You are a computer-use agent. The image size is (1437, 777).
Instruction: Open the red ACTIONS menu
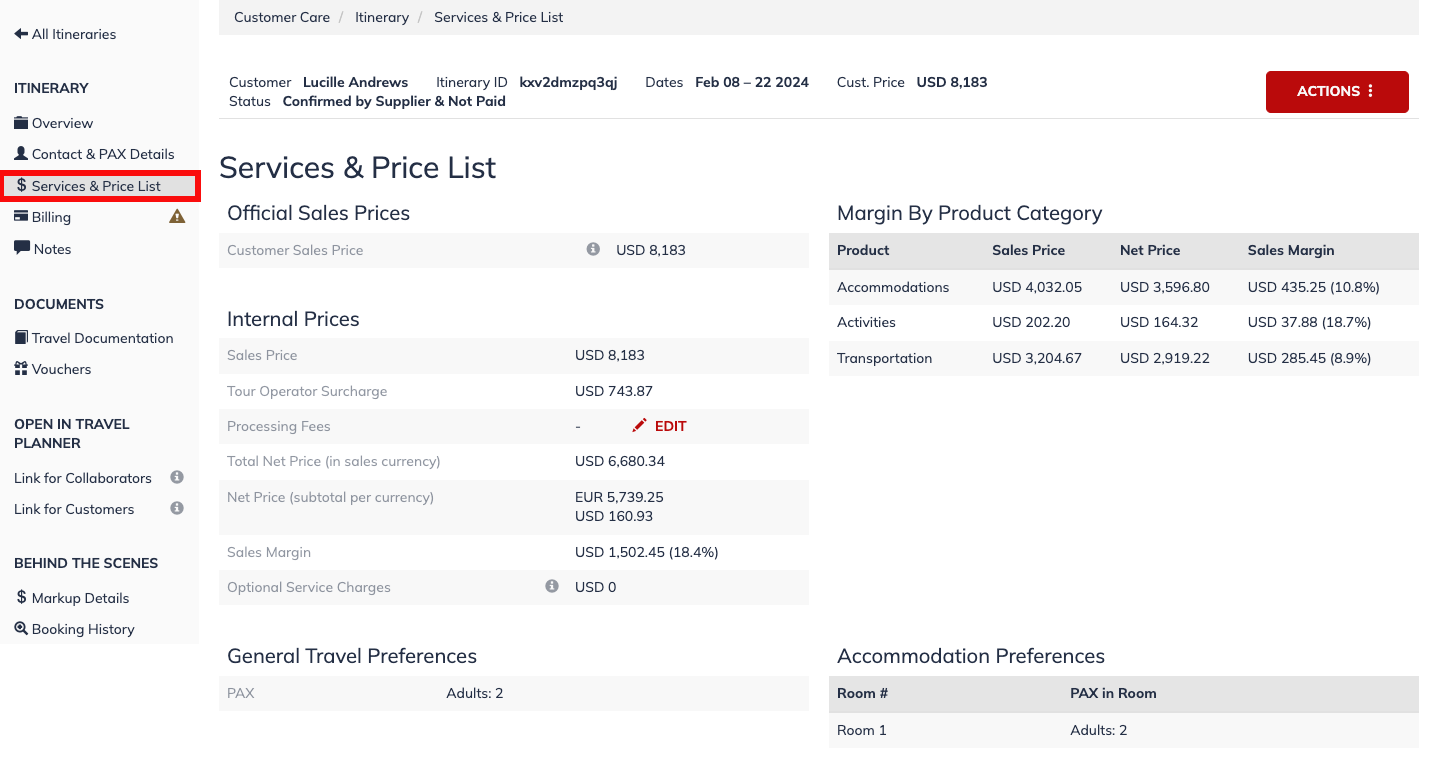click(1337, 91)
